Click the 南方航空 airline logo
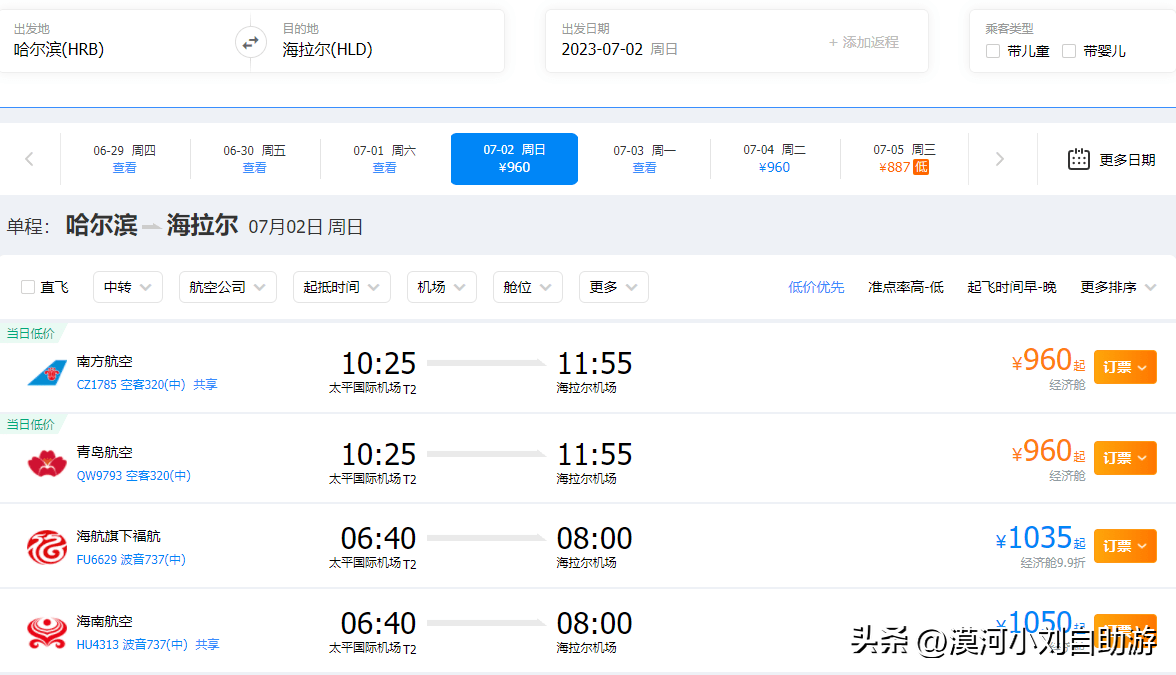 coord(47,373)
